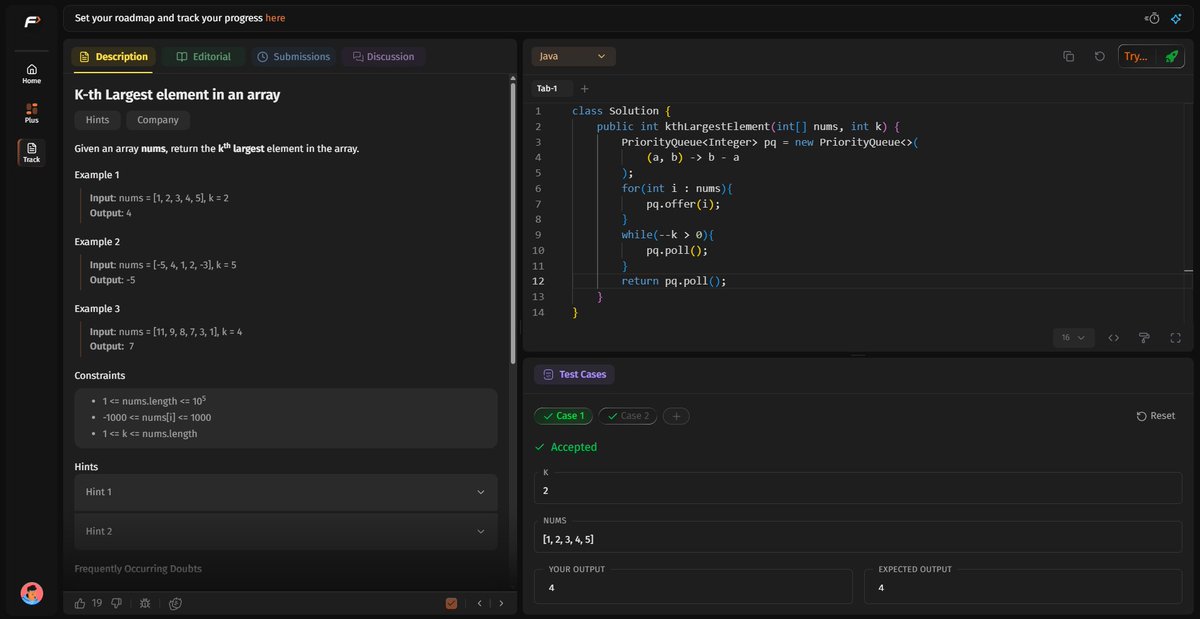The height and width of the screenshot is (619, 1200).
Task: Open the paint roller theme settings
Action: coord(1144,338)
